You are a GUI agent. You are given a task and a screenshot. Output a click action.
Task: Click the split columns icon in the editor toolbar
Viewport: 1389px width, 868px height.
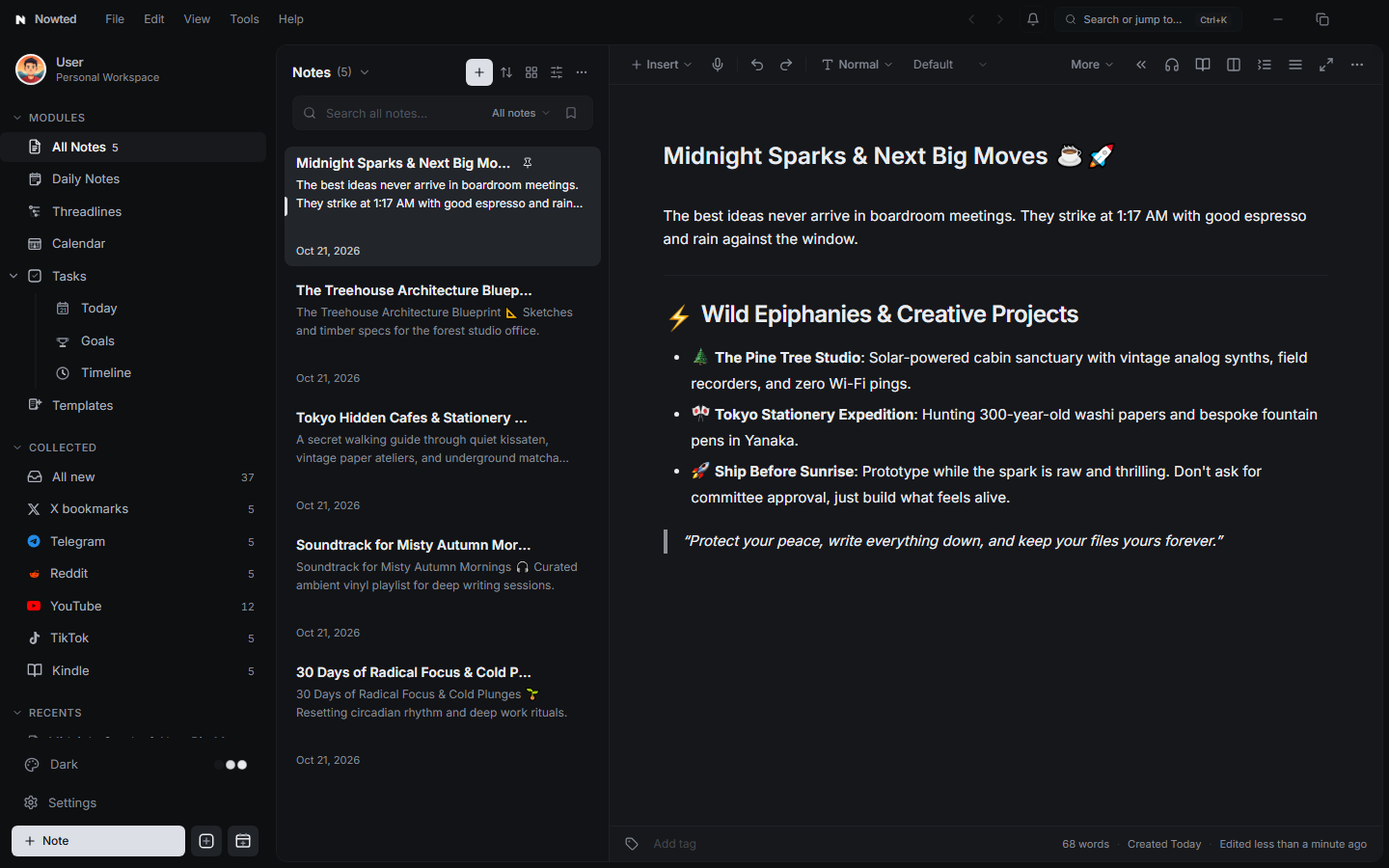coord(1234,65)
